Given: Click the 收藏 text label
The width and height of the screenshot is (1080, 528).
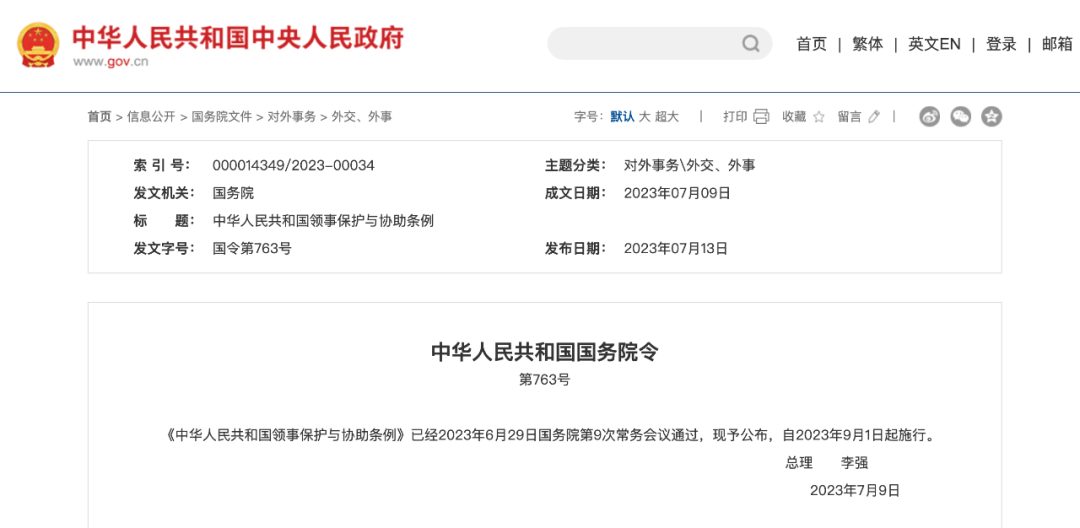Looking at the screenshot, I should [x=794, y=117].
